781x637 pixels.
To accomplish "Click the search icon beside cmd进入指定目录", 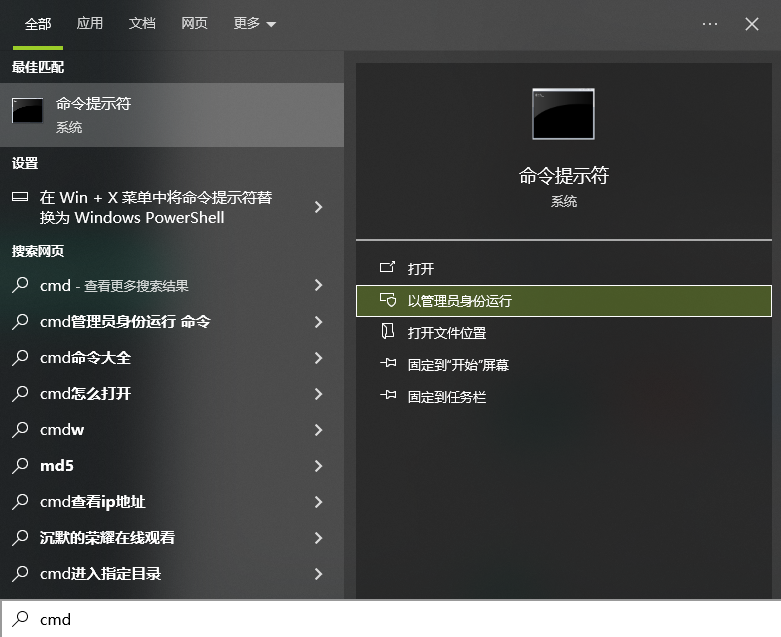I will (20, 573).
